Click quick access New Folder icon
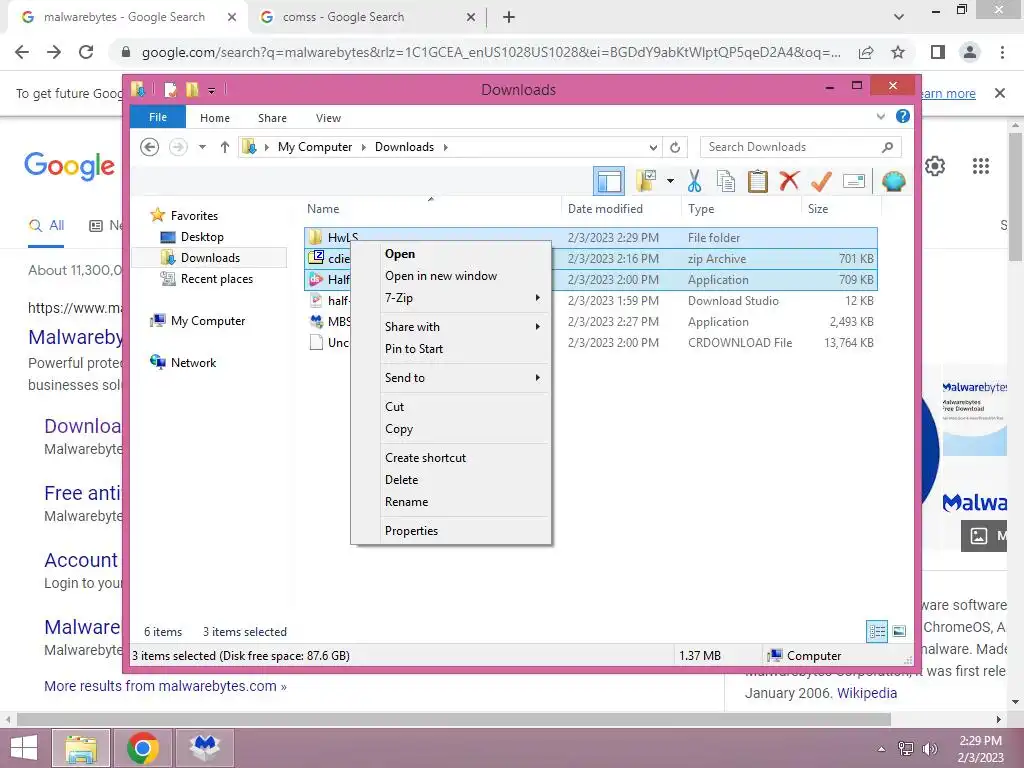This screenshot has width=1024, height=768. 192,89
